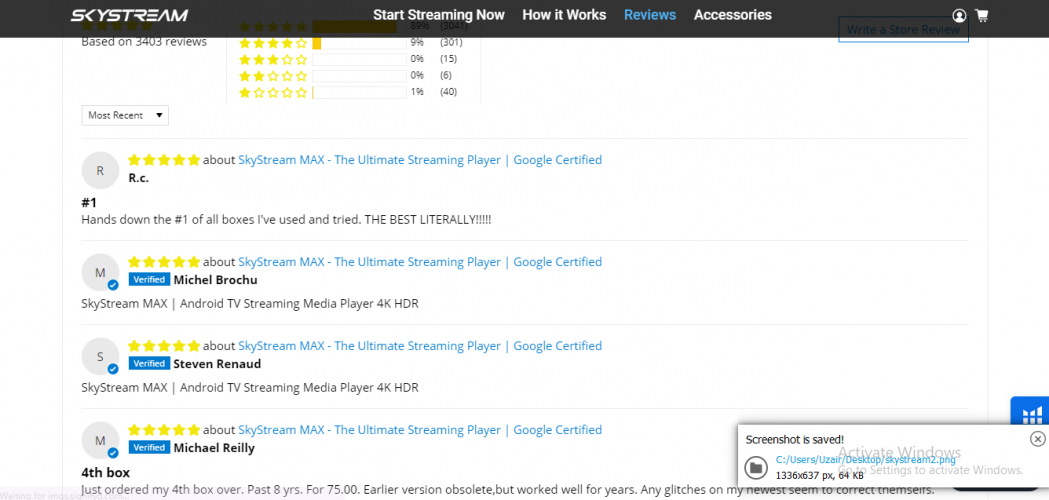Click the star rating on Michael Reilly's review
Image resolution: width=1049 pixels, height=500 pixels.
click(x=164, y=430)
